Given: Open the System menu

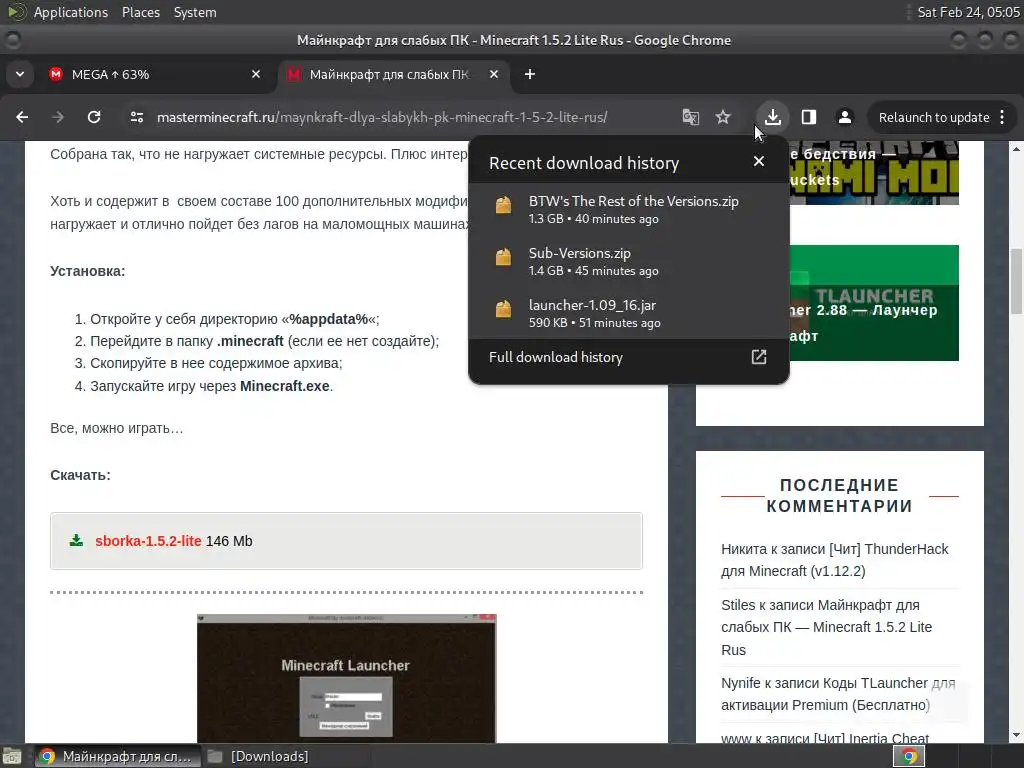Looking at the screenshot, I should (195, 12).
